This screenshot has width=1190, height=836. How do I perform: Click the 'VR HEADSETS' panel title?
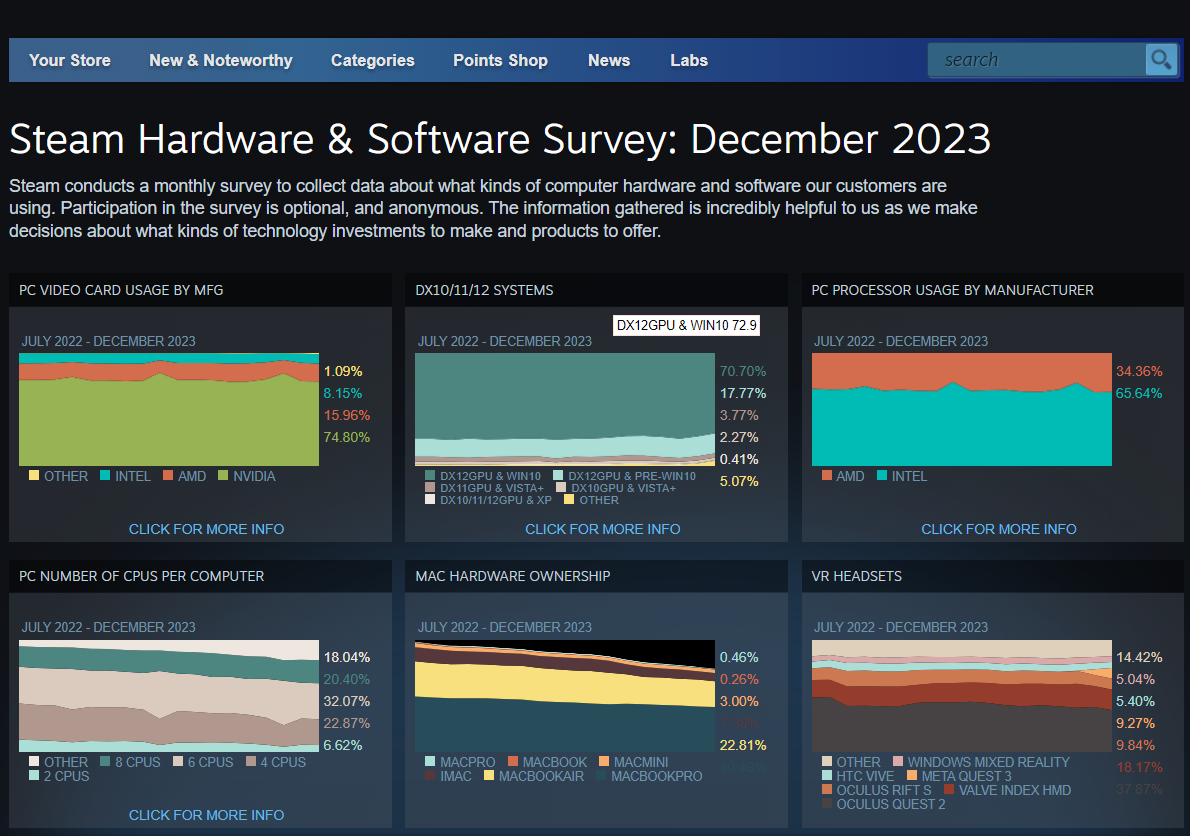857,576
